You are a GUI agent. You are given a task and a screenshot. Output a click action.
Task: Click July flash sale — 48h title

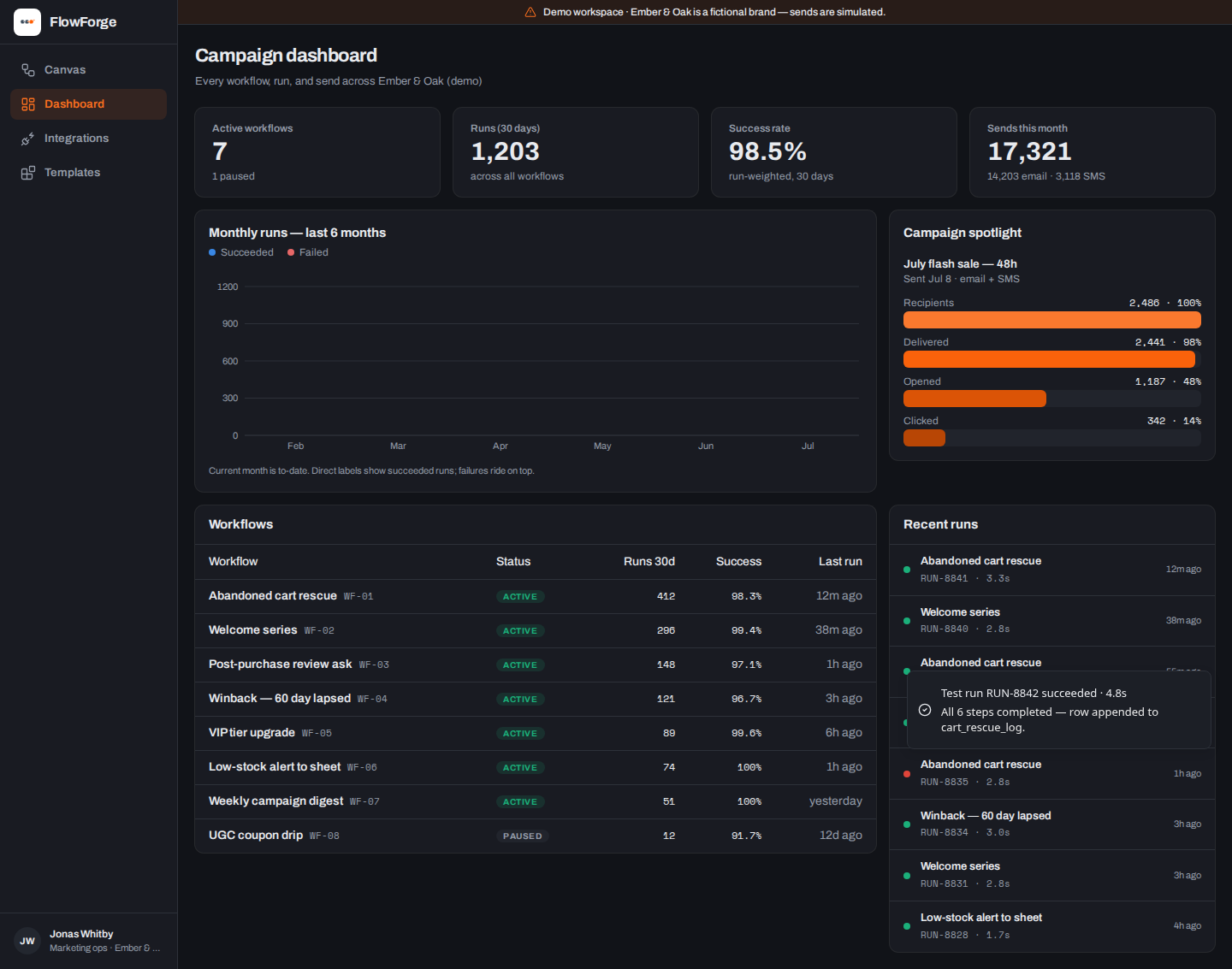(x=960, y=264)
